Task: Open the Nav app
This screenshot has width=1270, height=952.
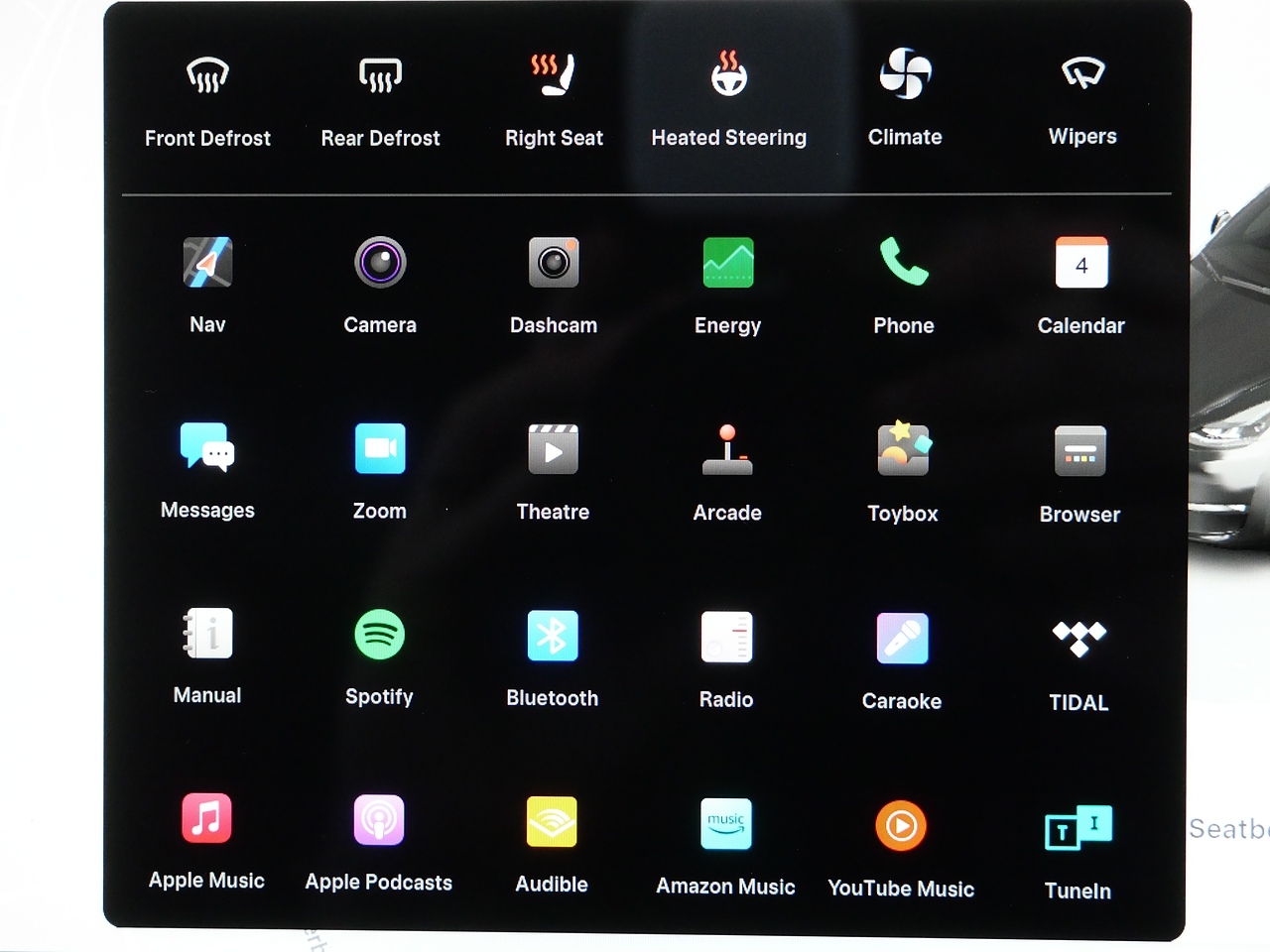Action: 207,264
